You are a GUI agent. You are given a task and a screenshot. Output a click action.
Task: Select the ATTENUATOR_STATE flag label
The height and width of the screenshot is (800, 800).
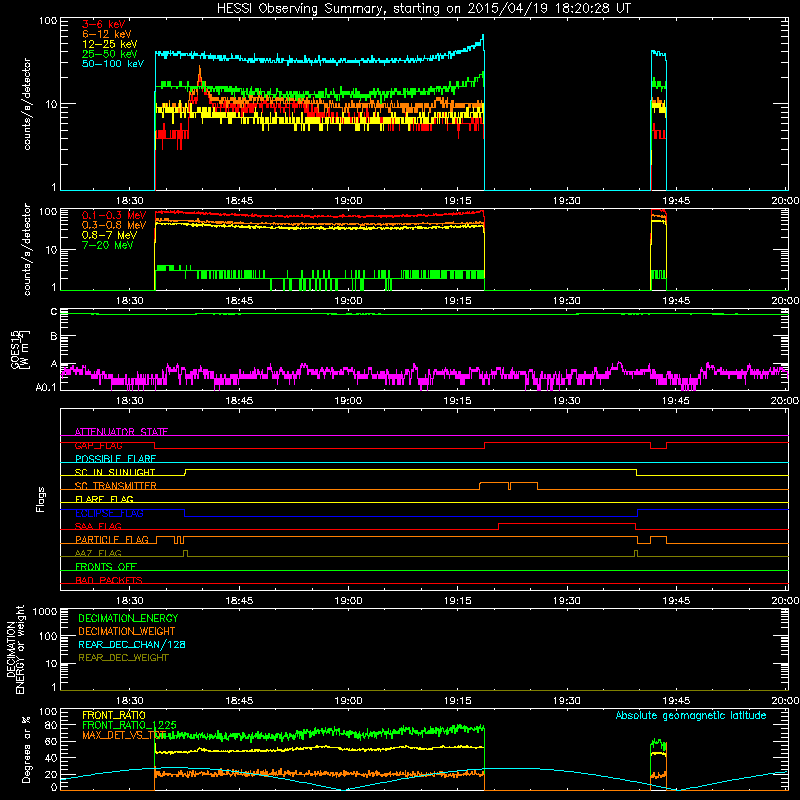tap(121, 432)
